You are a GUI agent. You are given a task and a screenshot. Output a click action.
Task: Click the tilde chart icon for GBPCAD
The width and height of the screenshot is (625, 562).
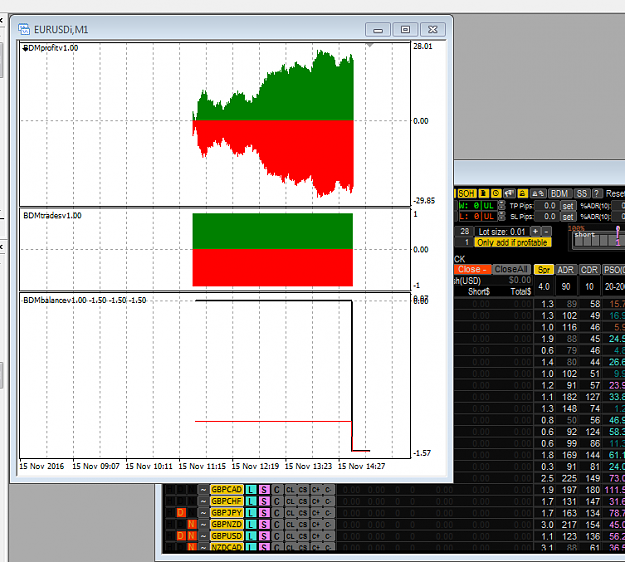203,489
